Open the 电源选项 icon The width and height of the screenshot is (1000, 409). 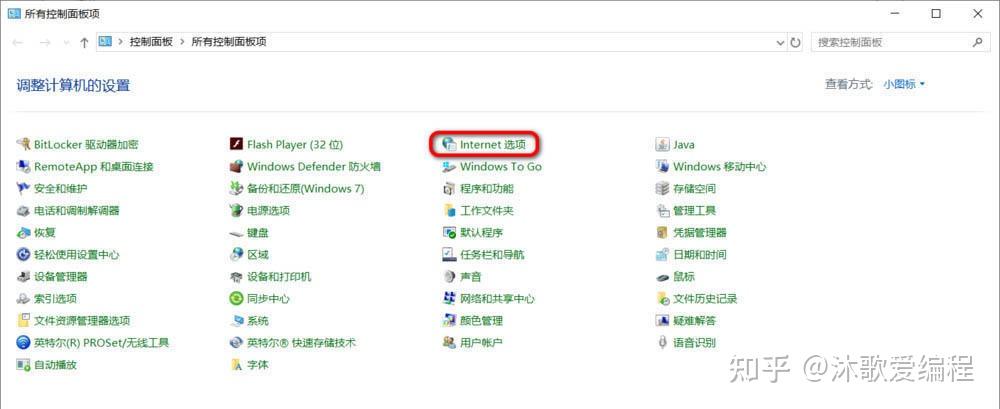pyautogui.click(x=237, y=211)
